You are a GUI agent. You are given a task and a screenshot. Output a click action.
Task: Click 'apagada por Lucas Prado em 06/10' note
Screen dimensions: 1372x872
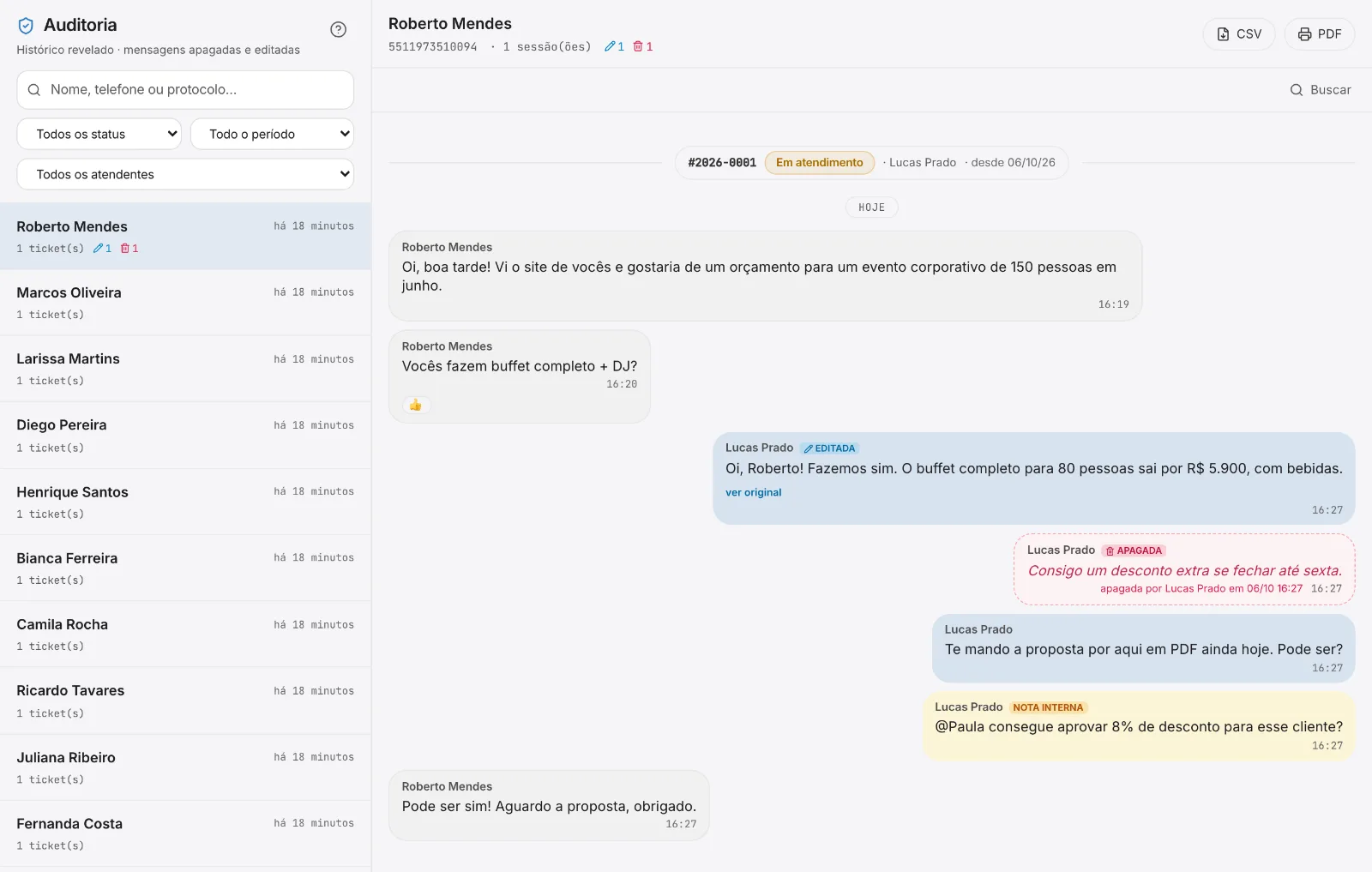point(1201,589)
